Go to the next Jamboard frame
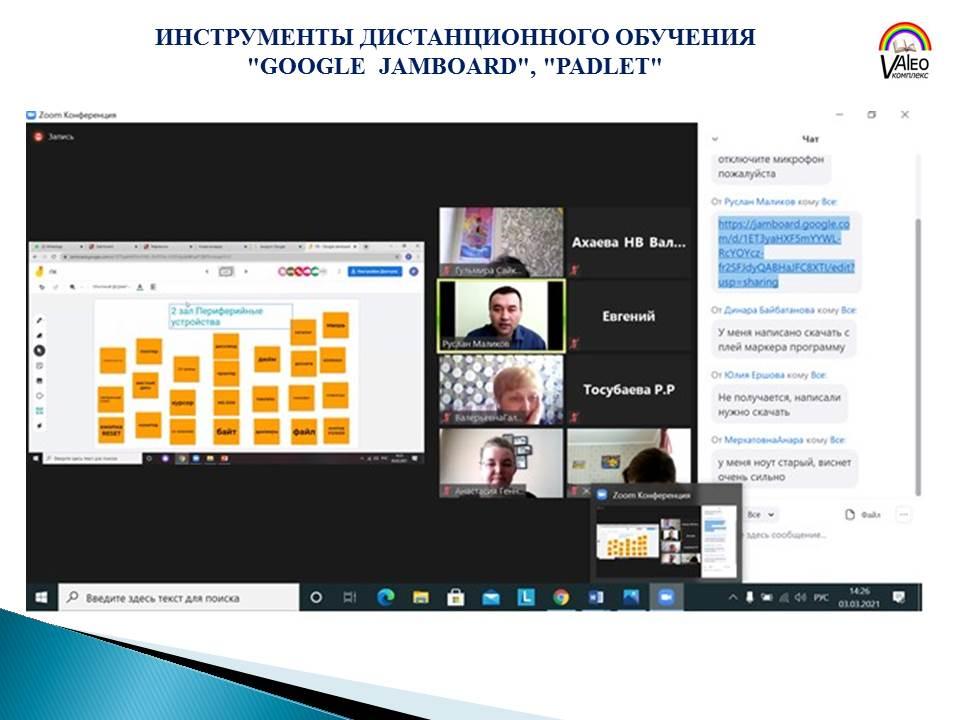The width and height of the screenshot is (960, 720). (x=246, y=271)
